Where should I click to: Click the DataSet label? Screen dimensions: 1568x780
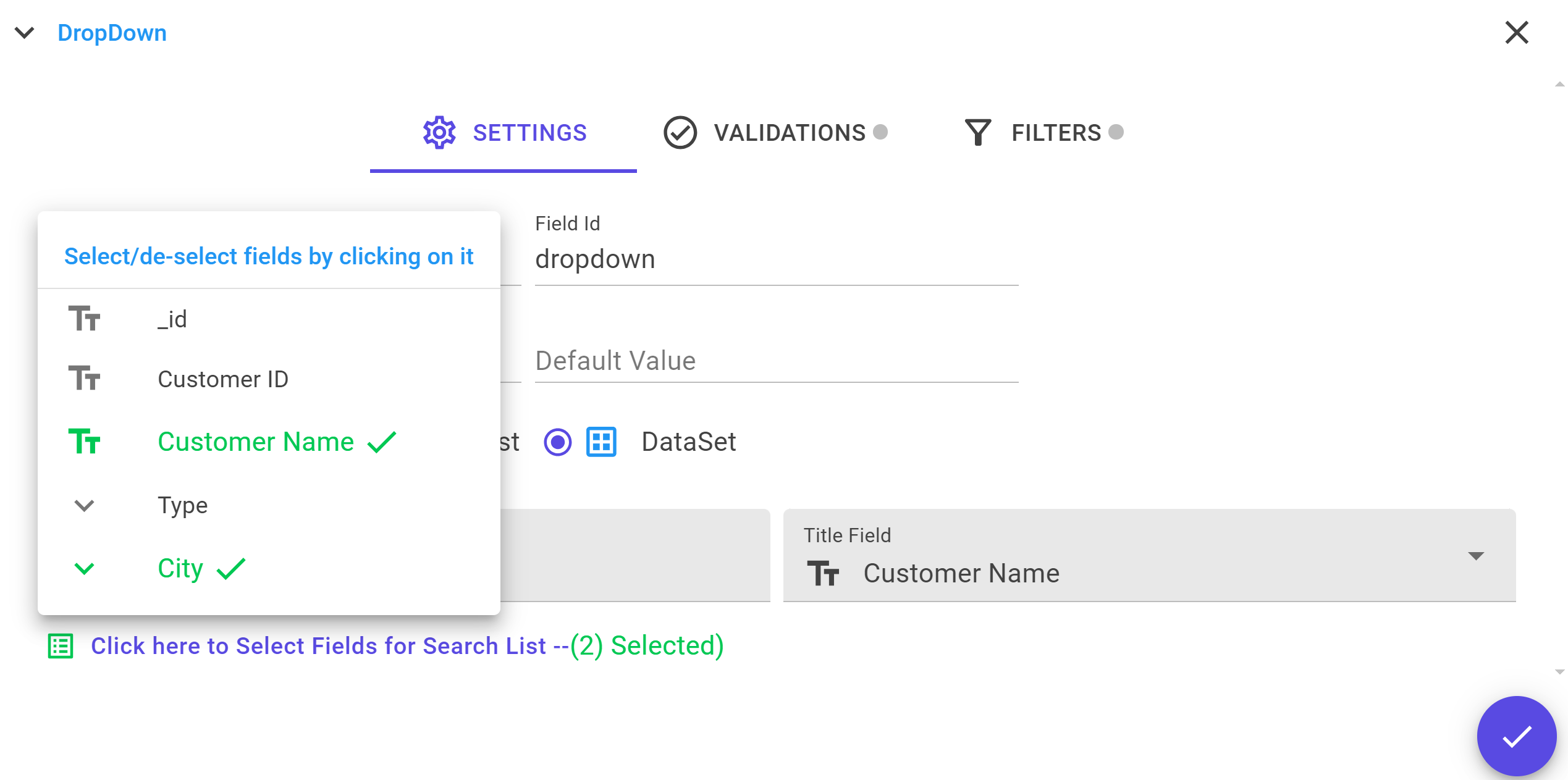(689, 442)
